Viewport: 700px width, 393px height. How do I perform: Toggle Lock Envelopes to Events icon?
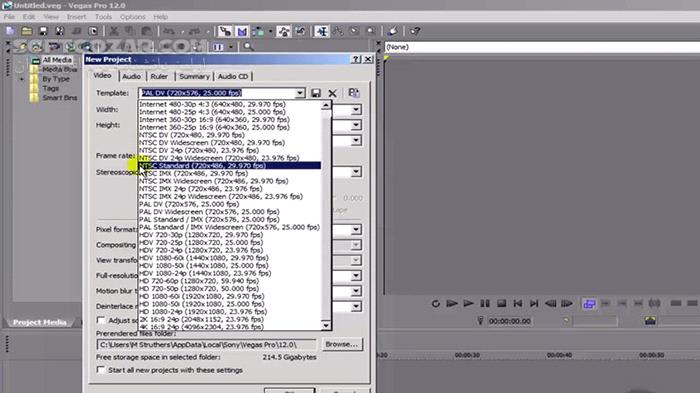point(283,31)
